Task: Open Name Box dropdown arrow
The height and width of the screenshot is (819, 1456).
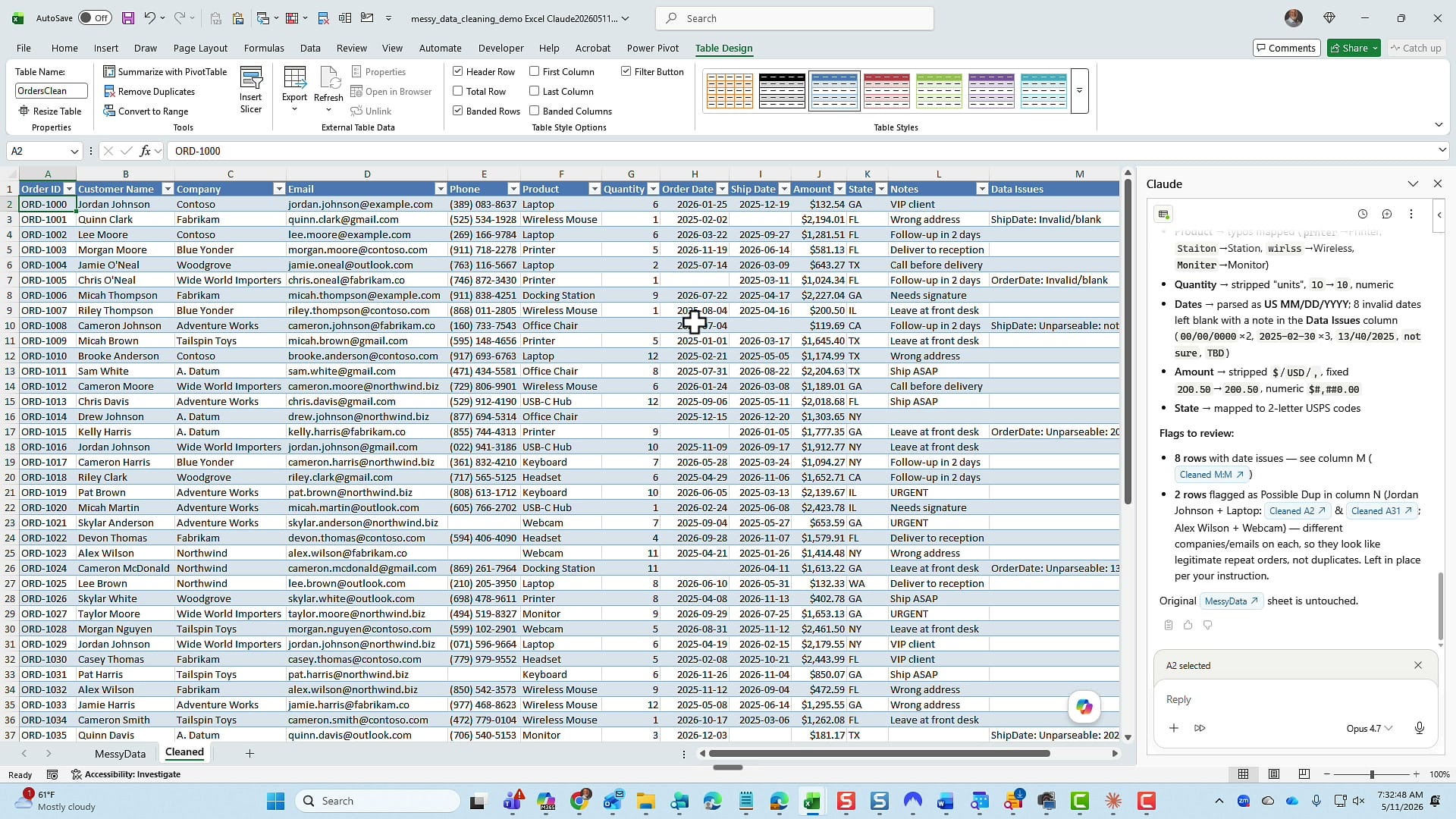Action: (x=74, y=151)
